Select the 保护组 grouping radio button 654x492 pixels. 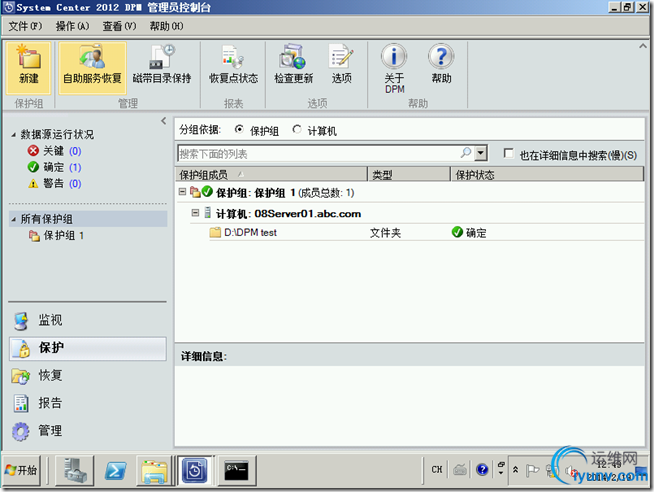coord(239,130)
